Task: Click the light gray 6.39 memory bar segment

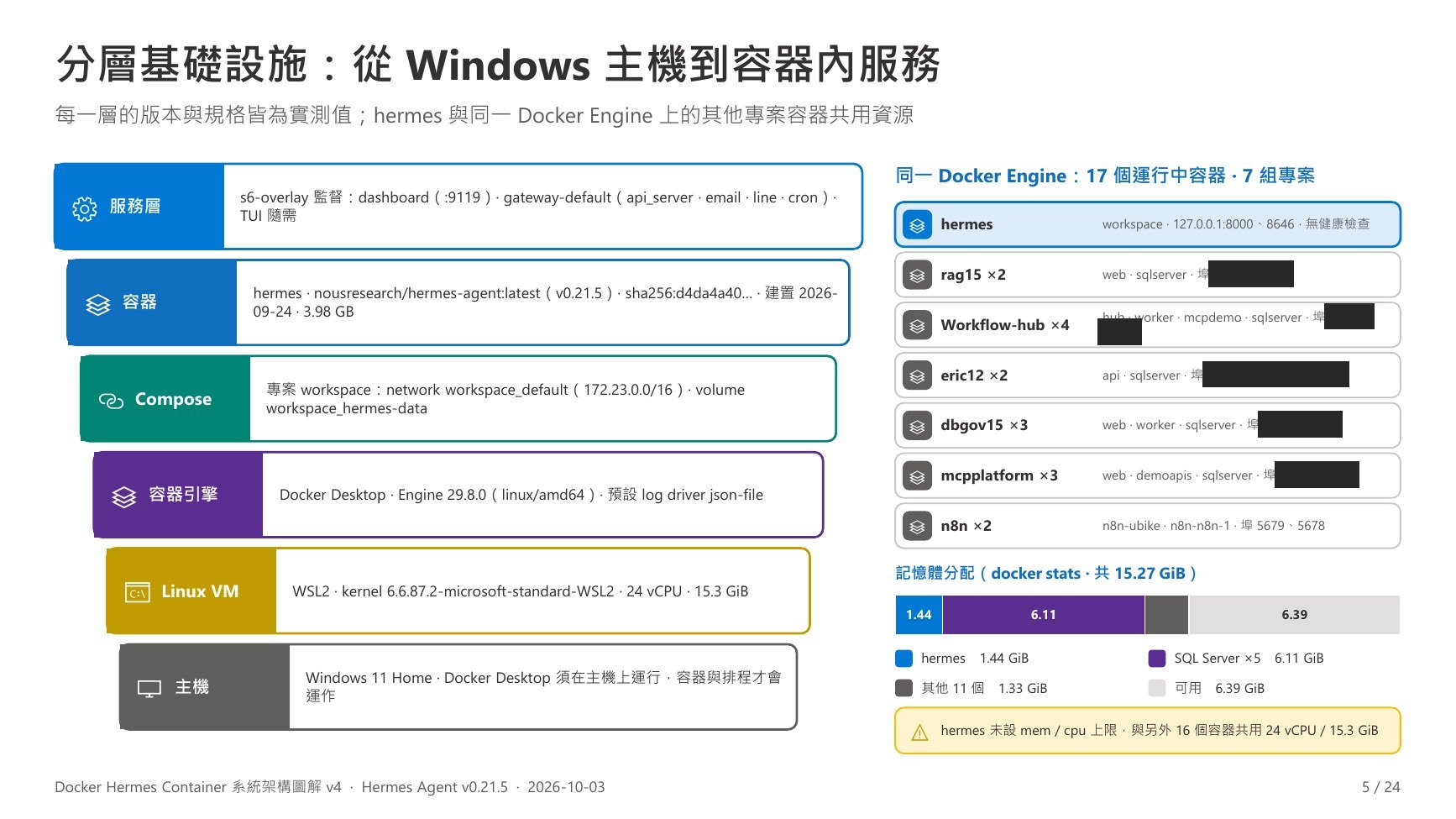Action: [x=1295, y=615]
